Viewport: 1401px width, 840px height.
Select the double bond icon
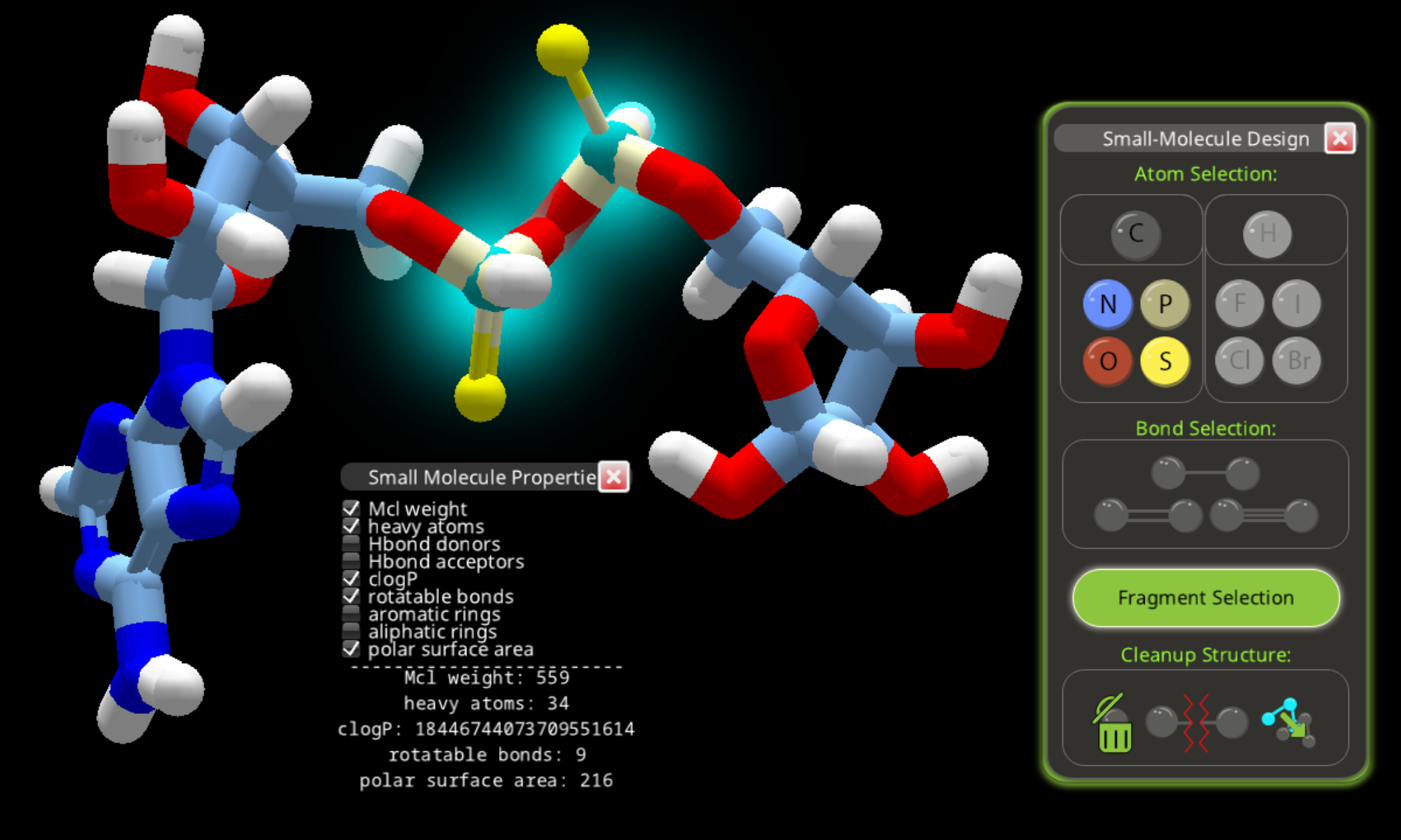point(1147,515)
